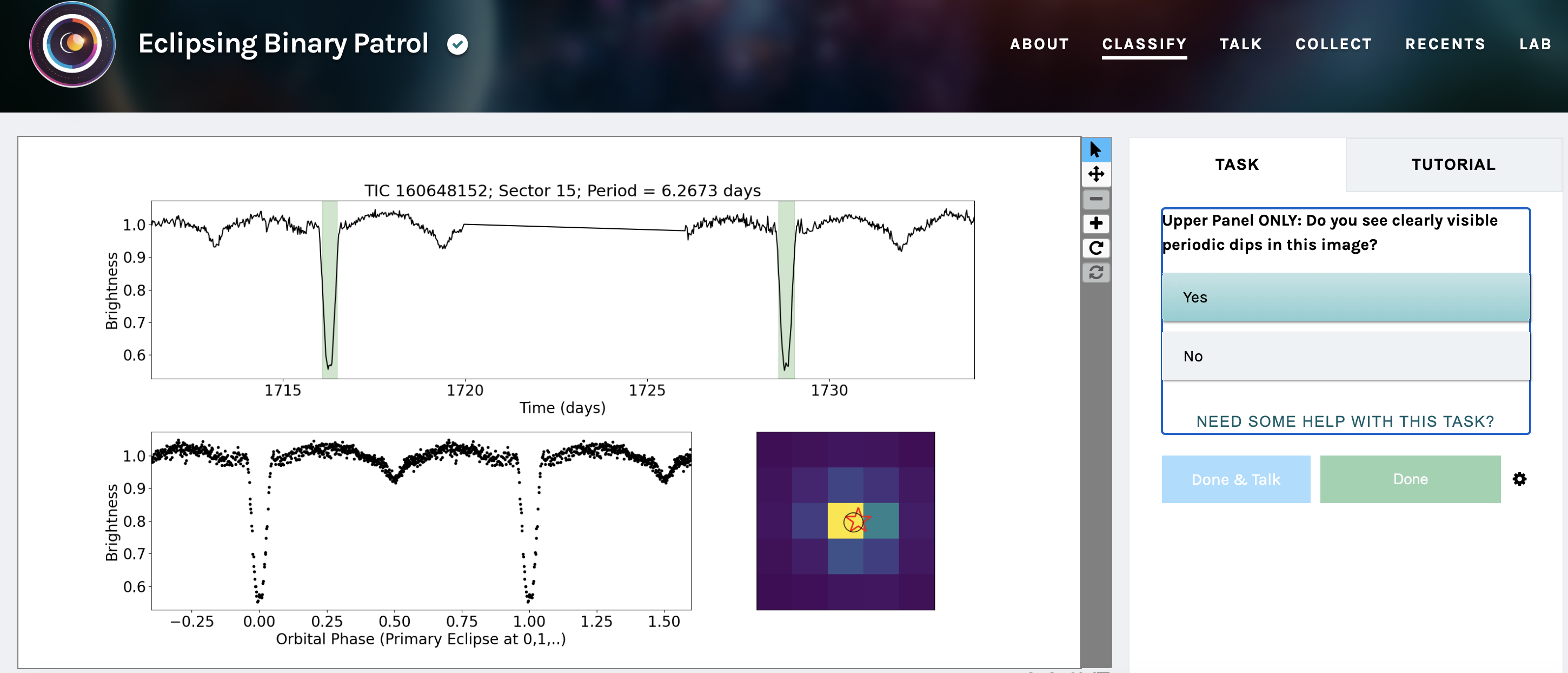The image size is (1568, 673).
Task: Choose the No answer option
Action: coord(1345,357)
